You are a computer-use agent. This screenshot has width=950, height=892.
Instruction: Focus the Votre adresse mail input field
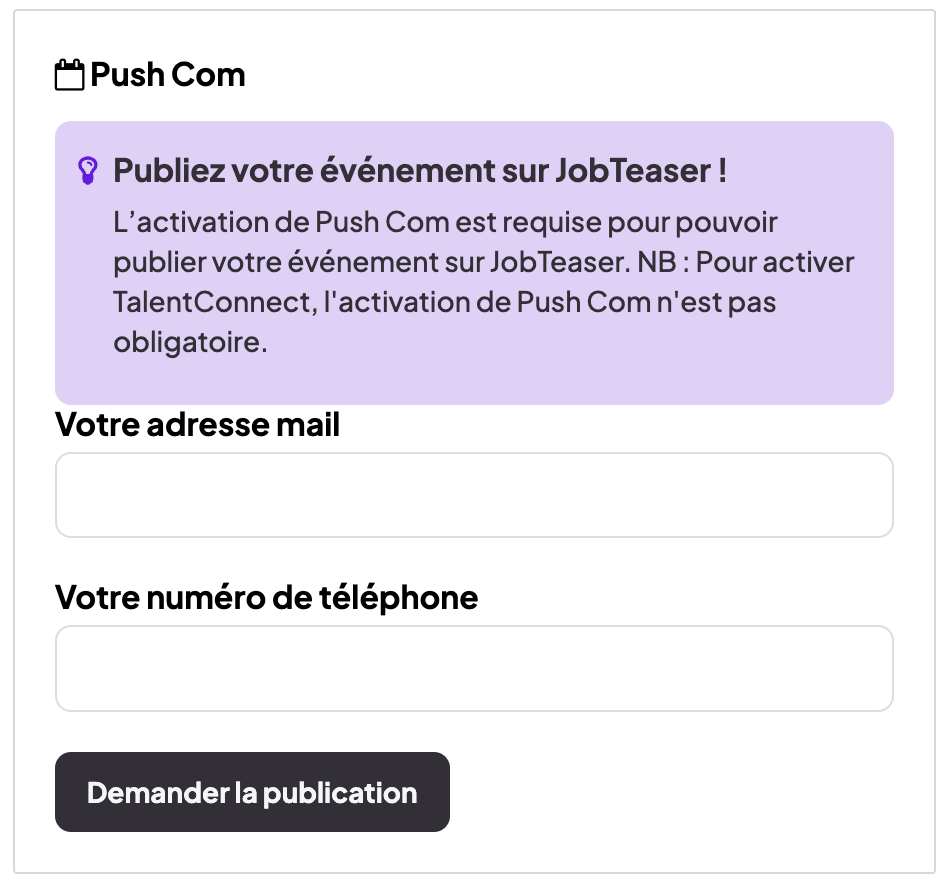pyautogui.click(x=474, y=495)
